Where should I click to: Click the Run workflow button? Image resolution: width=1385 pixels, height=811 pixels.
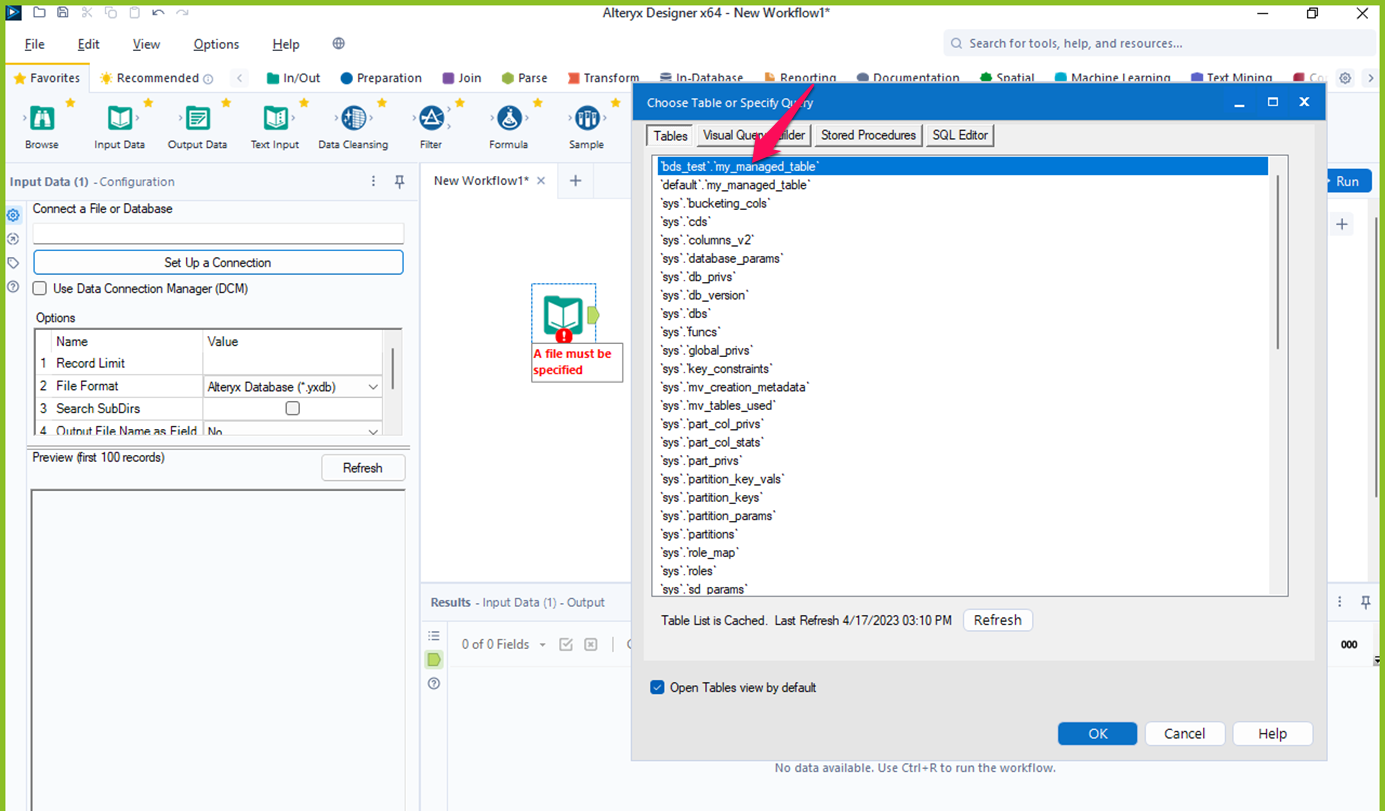[x=1347, y=181]
